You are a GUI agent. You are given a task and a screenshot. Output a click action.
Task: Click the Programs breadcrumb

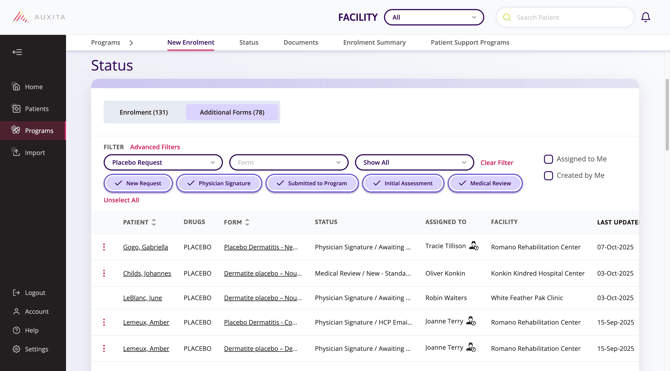106,43
